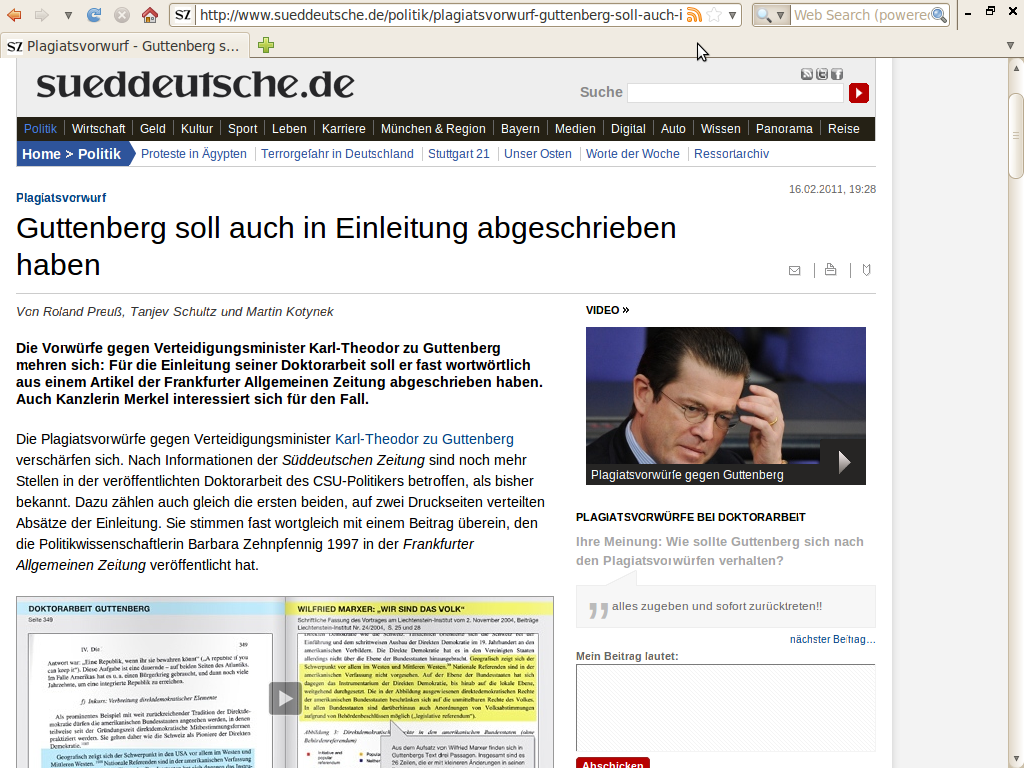Open the Digital navigation menu item
1024x768 pixels.
(x=628, y=129)
